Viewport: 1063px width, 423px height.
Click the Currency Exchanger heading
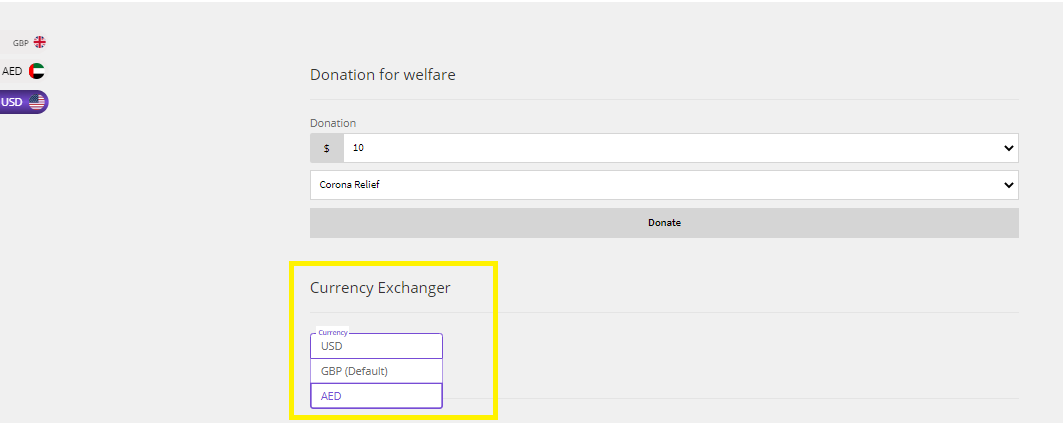click(x=380, y=288)
